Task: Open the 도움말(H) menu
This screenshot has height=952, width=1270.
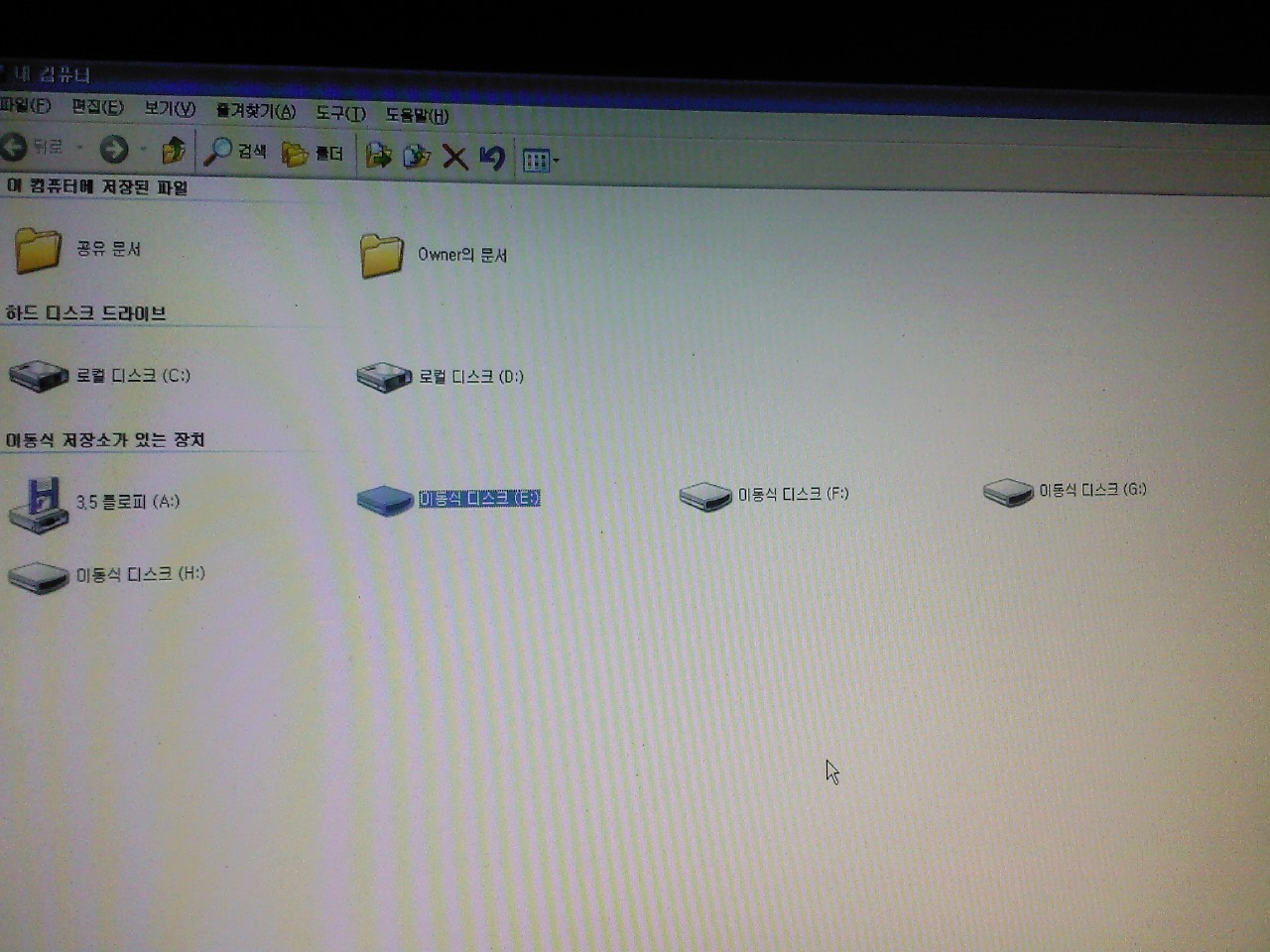Action: (x=417, y=115)
